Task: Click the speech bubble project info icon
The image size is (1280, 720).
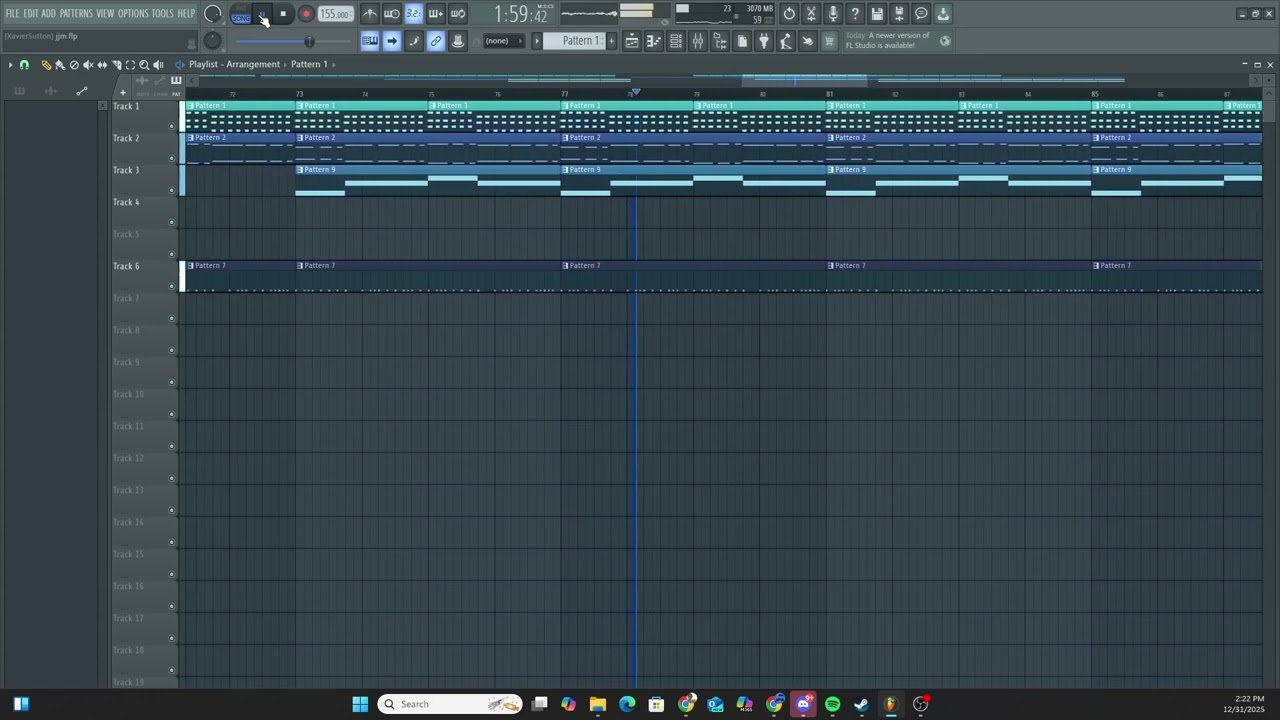Action: (921, 14)
